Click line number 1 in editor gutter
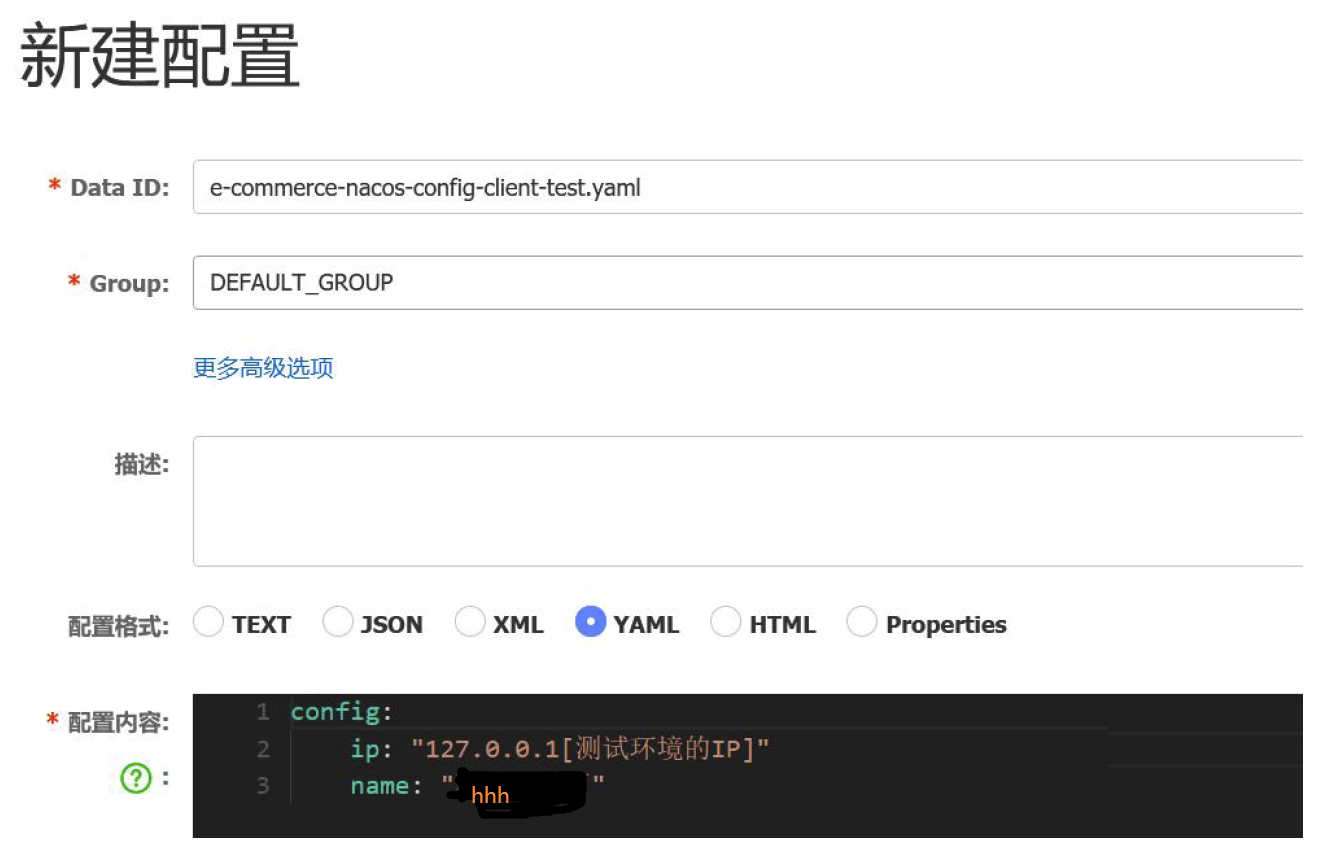 coord(263,712)
